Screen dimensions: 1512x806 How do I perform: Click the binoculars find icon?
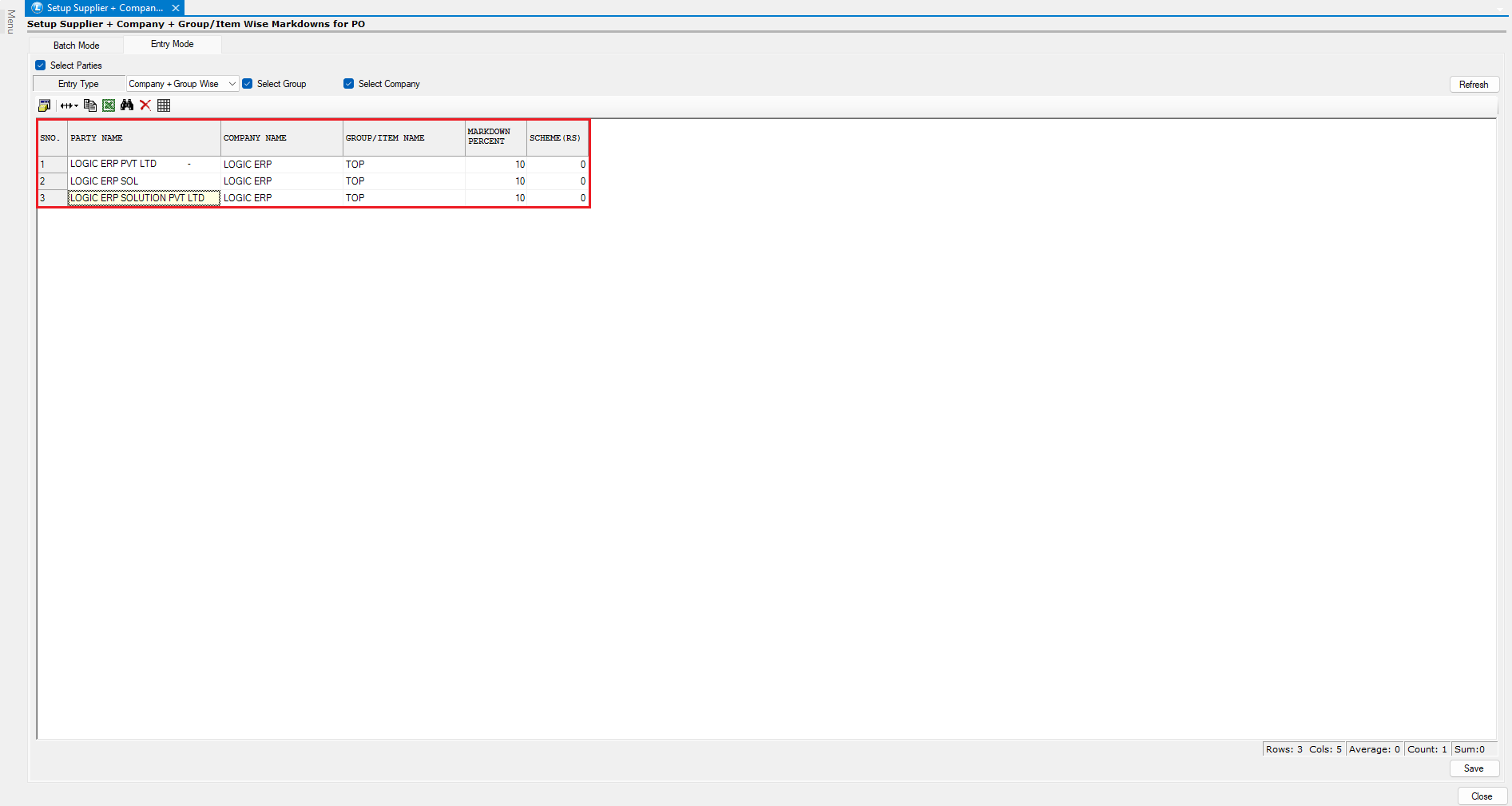(x=127, y=105)
